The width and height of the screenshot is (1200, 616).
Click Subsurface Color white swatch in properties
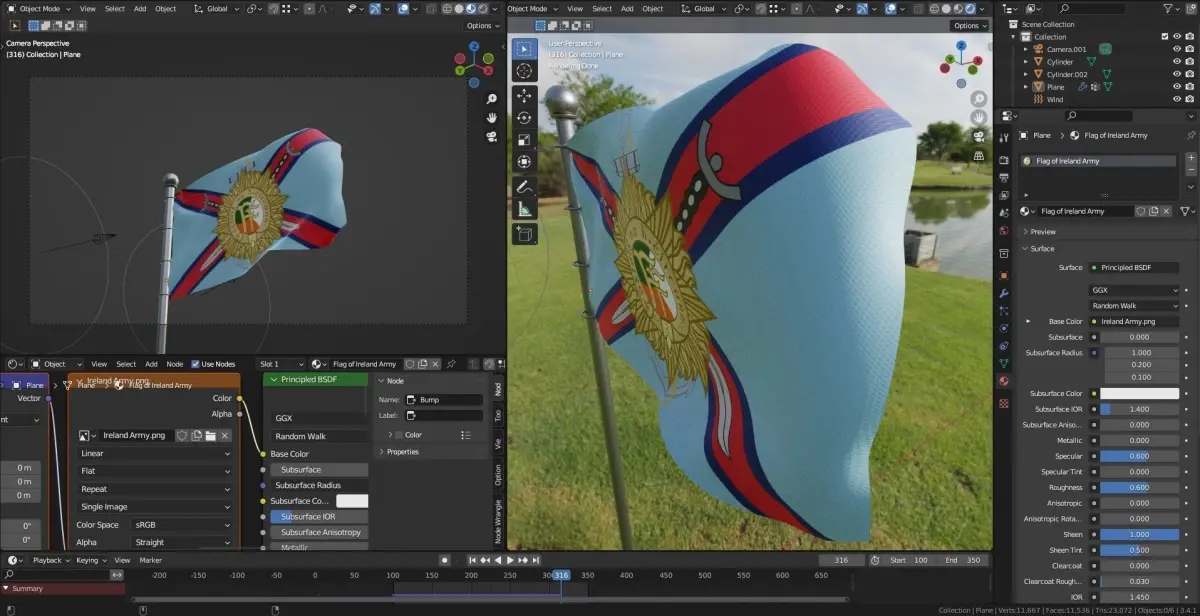[x=1140, y=394]
